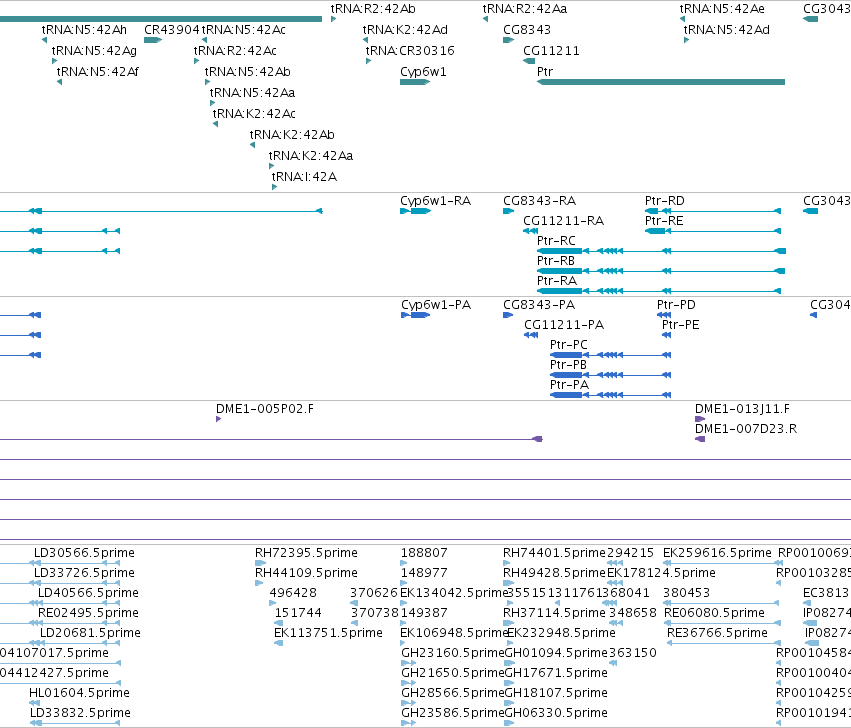
Task: Click the CR43904 gene arrow glyph
Action: [x=153, y=40]
